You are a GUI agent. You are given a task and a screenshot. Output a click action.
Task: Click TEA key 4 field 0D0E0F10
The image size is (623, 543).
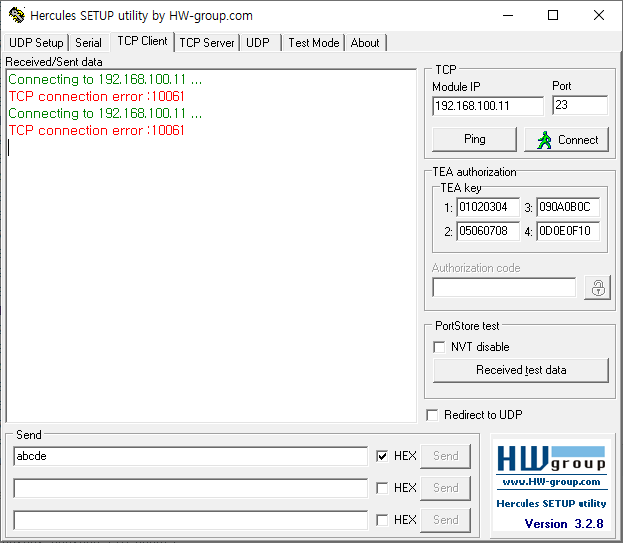pyautogui.click(x=568, y=231)
